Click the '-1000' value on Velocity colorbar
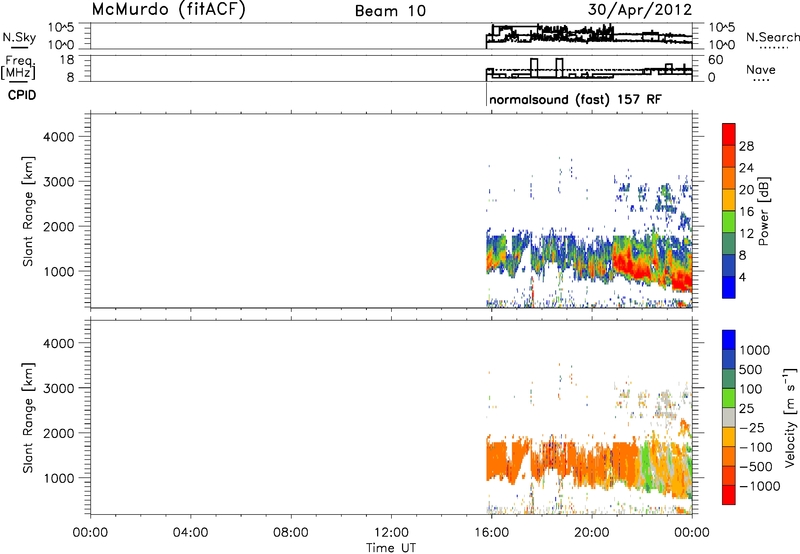The width and height of the screenshot is (800, 554). (759, 486)
